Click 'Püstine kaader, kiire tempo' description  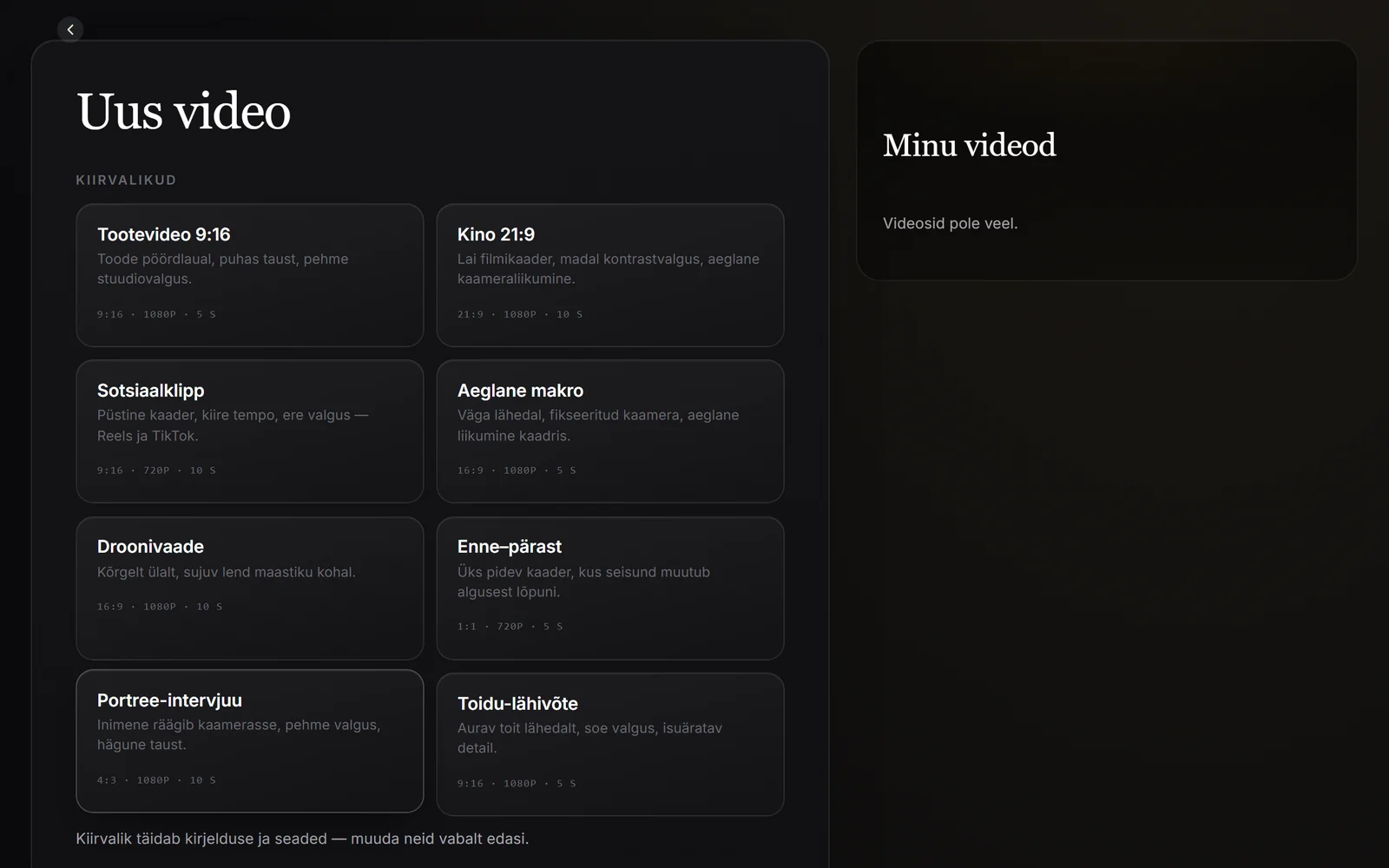click(x=233, y=425)
